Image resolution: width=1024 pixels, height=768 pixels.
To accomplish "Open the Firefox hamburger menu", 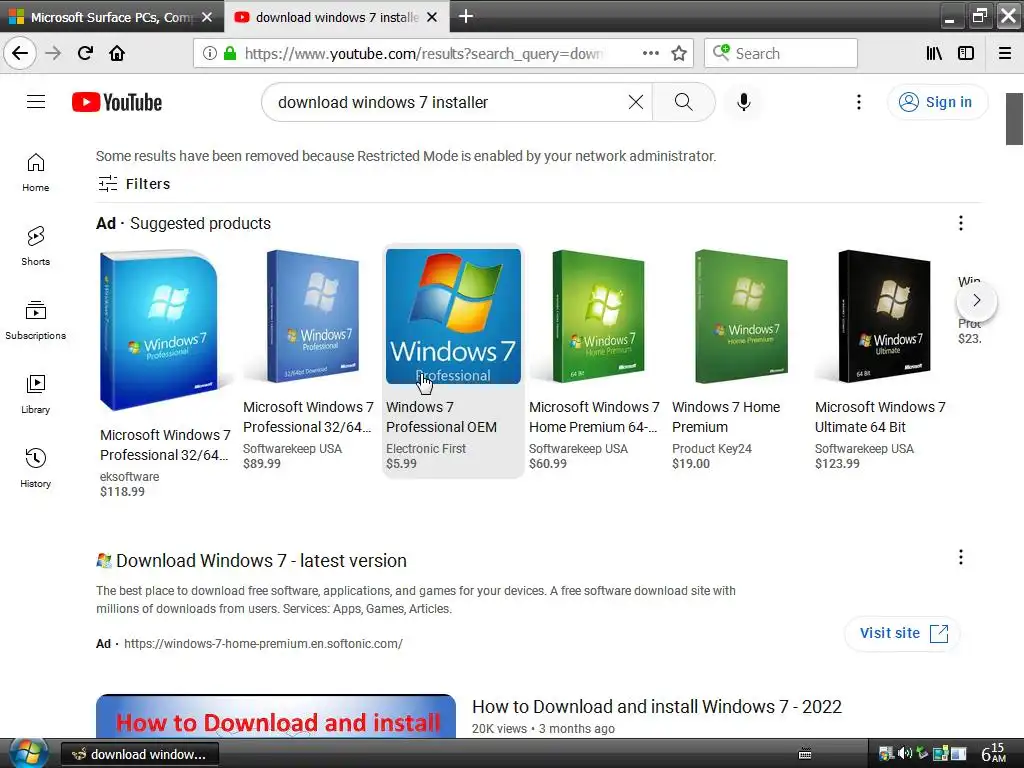I will (1005, 53).
